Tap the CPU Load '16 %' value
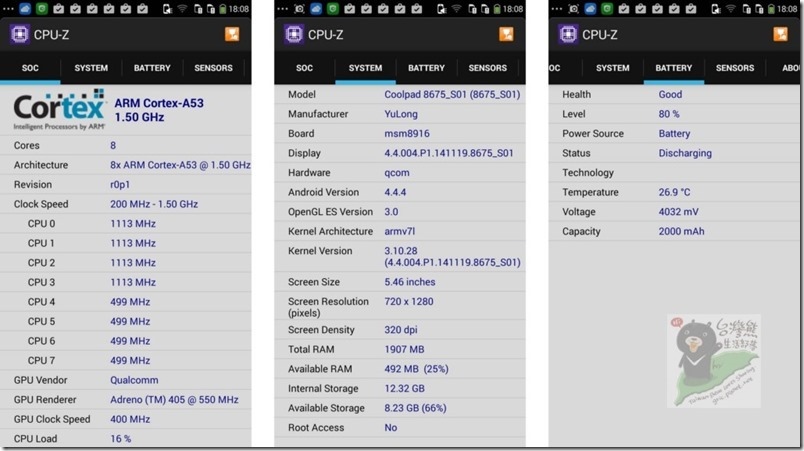804x451 pixels. pos(120,439)
